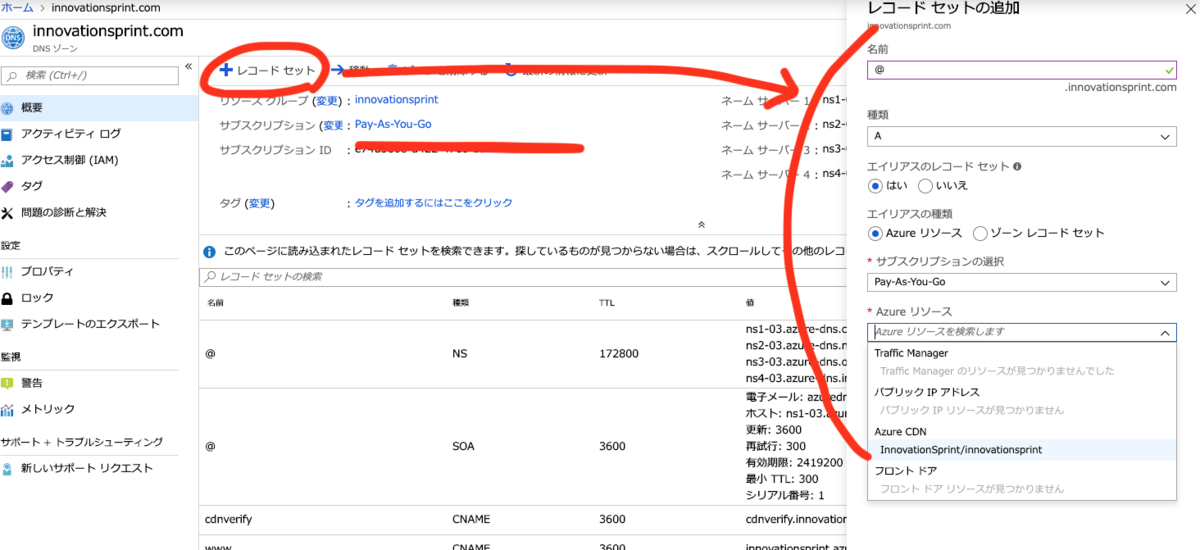Click 変更 next to サブスクリプション
The width and height of the screenshot is (1200, 550).
coord(332,126)
